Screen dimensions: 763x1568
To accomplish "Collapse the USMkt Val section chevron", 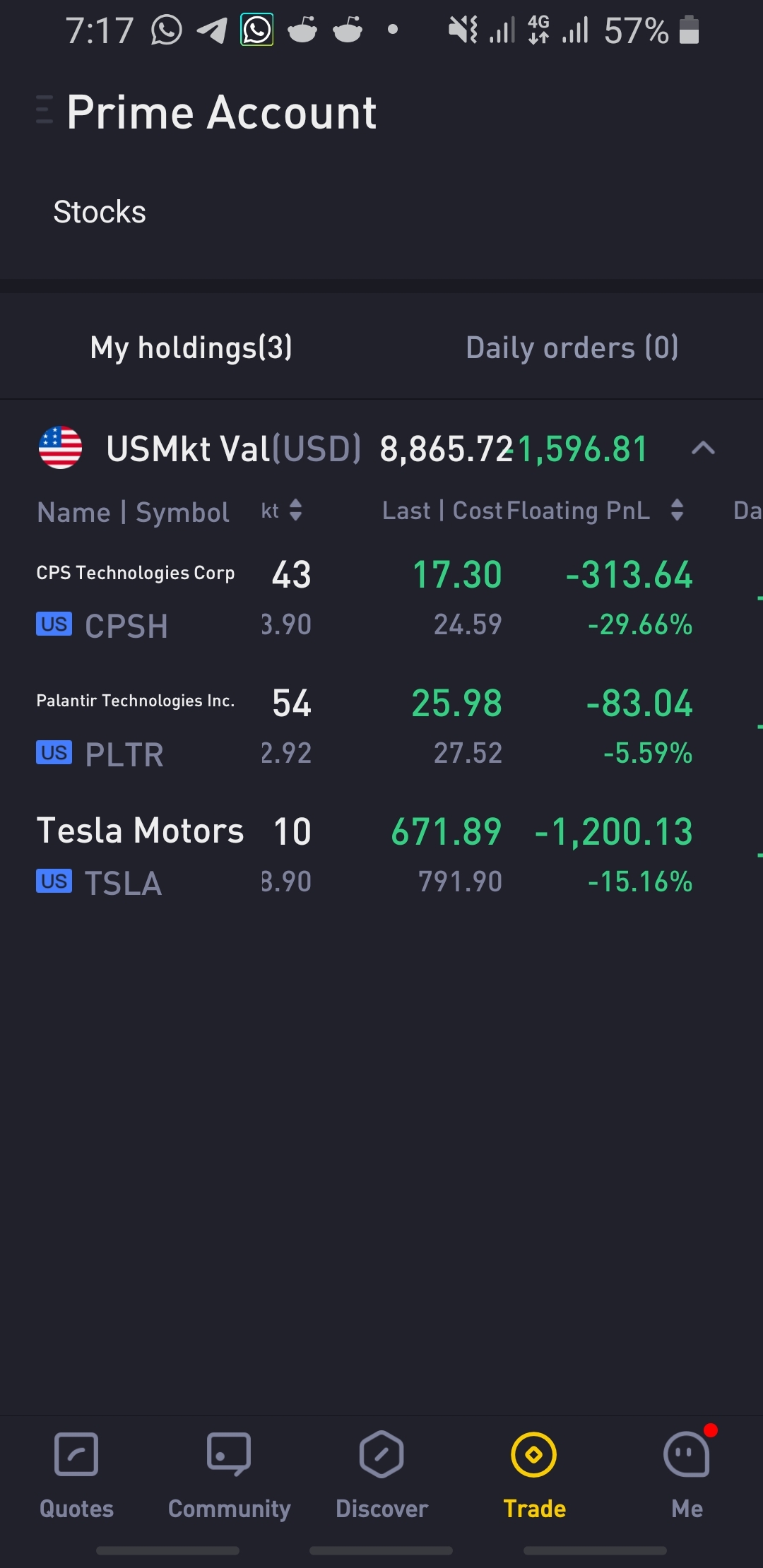I will point(703,448).
